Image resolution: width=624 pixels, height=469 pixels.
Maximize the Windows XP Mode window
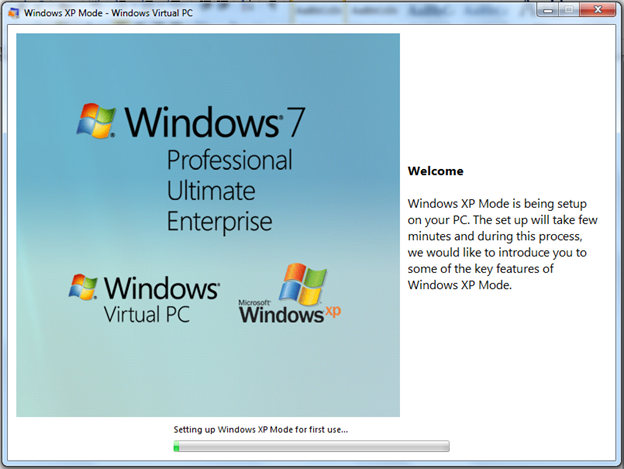pyautogui.click(x=569, y=10)
